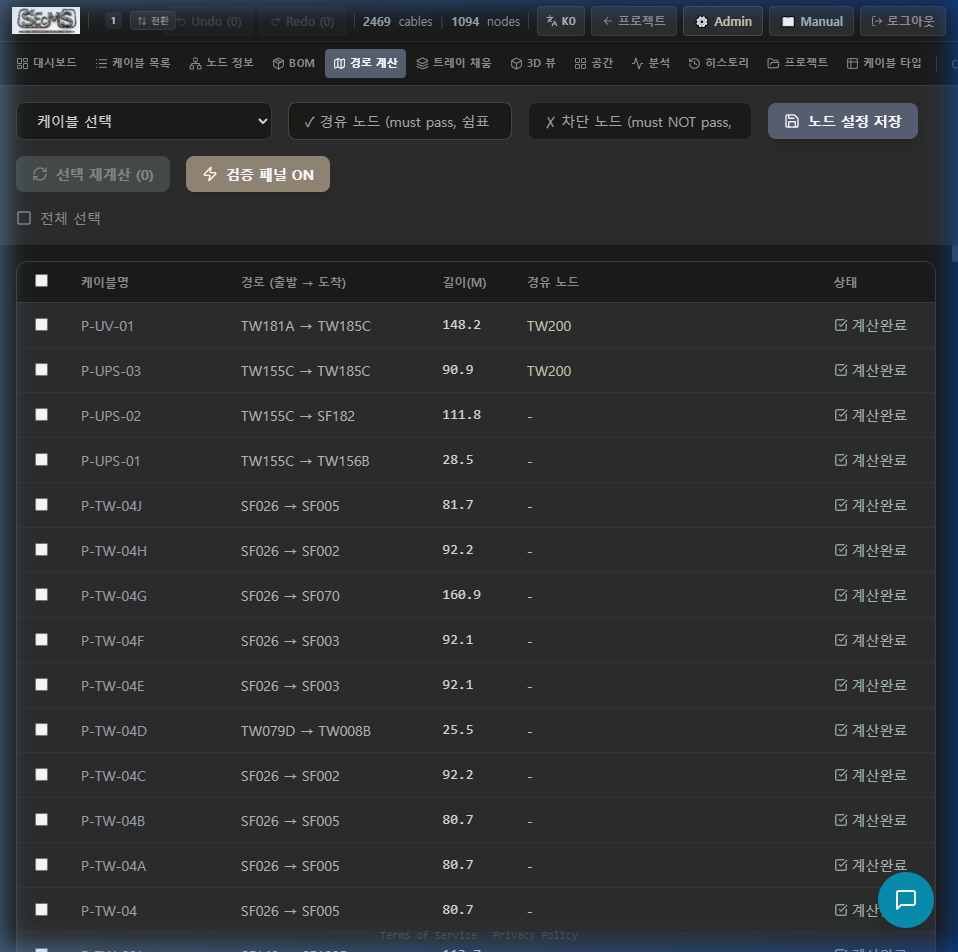Viewport: 958px width, 952px height.
Task: Check the P-TW-04A row checkbox
Action: point(42,865)
